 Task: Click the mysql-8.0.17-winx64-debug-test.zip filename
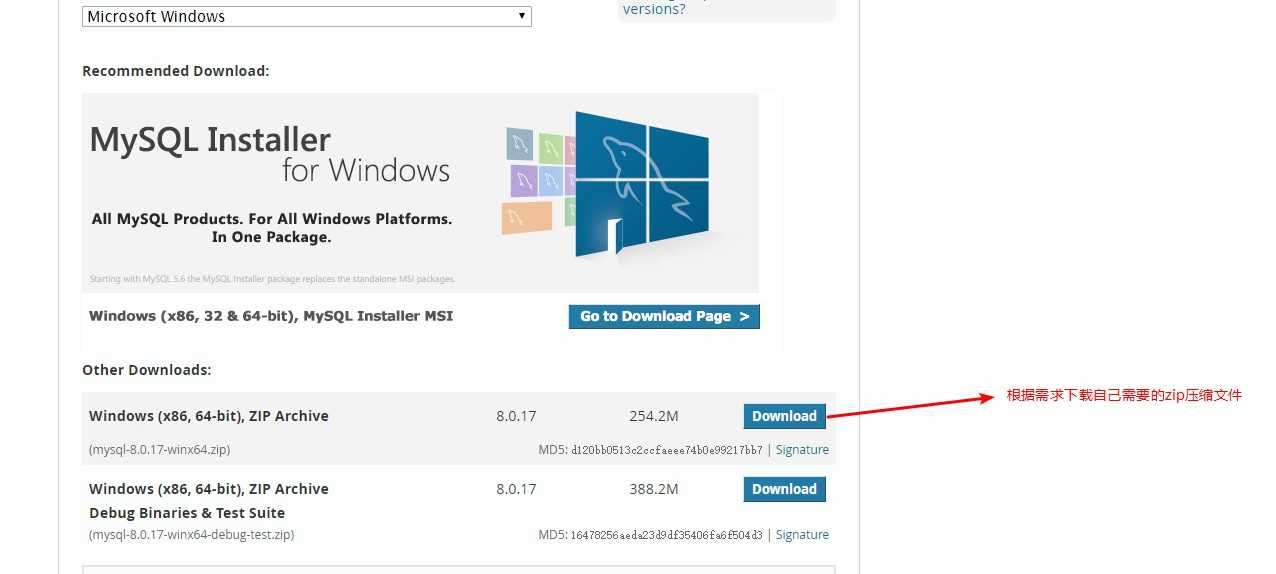click(192, 535)
